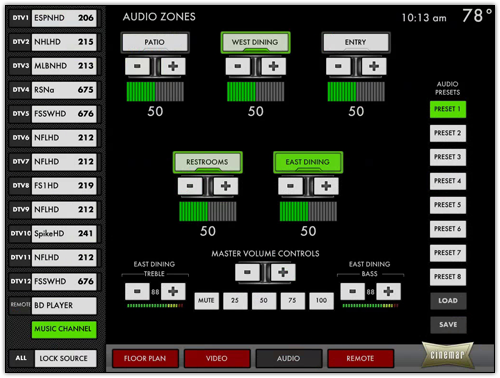
Task: Choose DTV10 SpikeHD 241 source
Action: click(53, 233)
